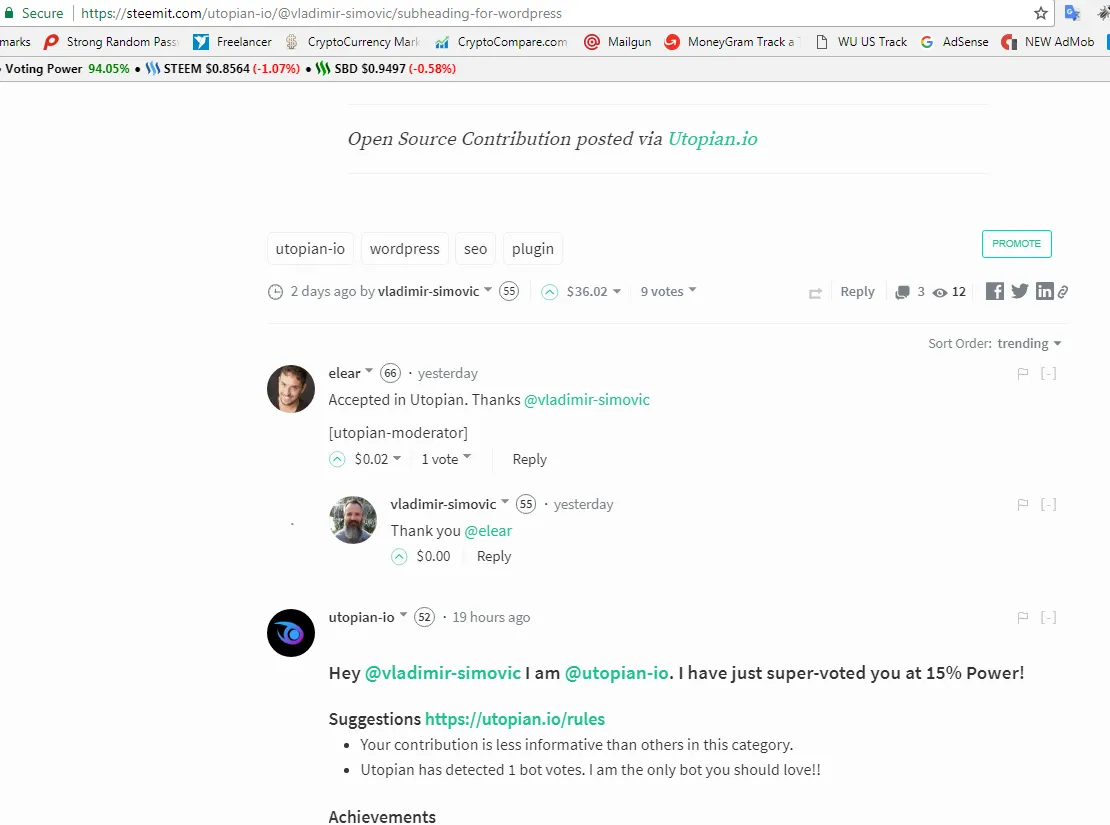
Task: Expand the post author vladimir-simovic dropdown
Action: (x=488, y=290)
